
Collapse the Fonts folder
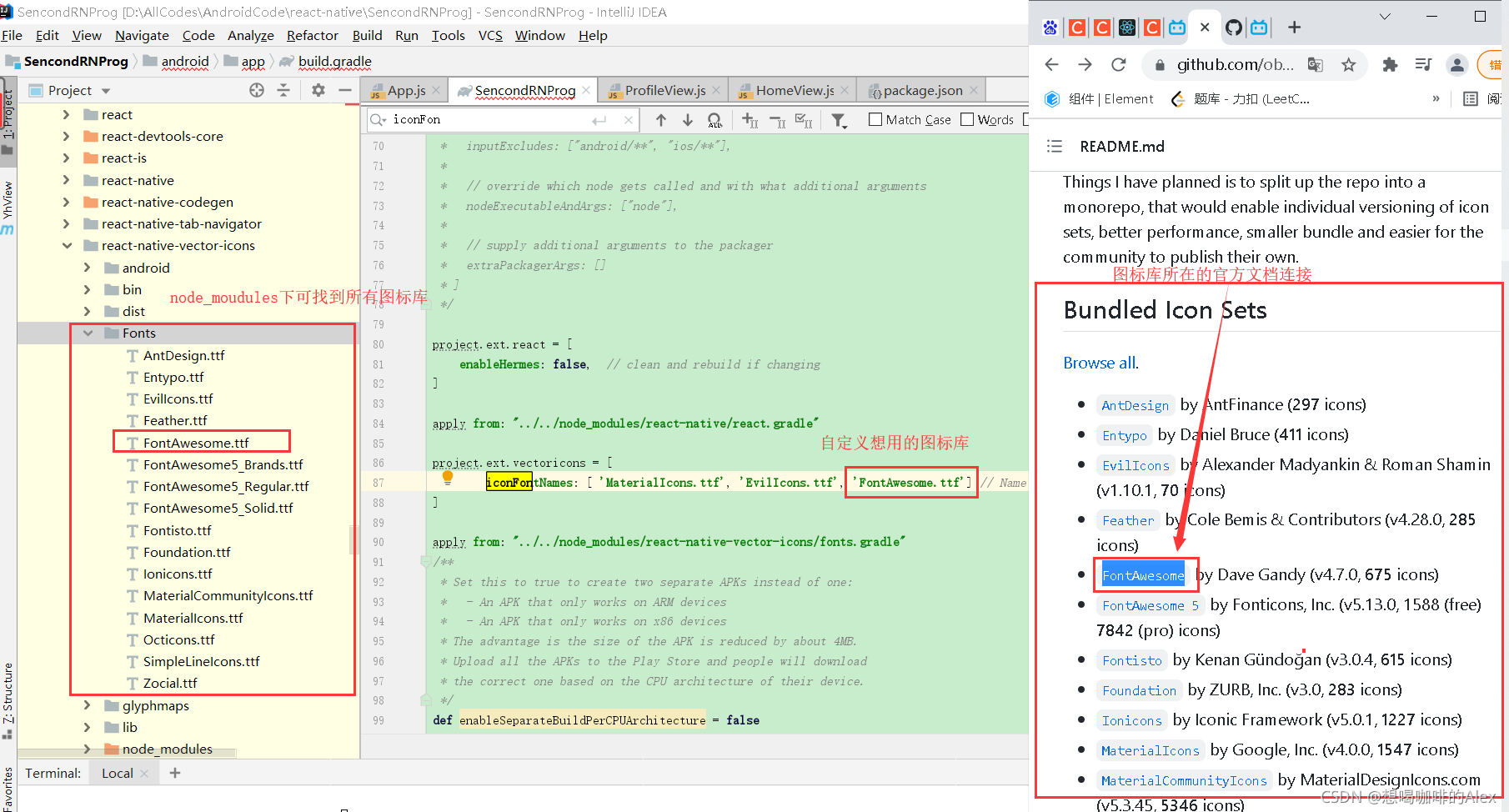(88, 333)
